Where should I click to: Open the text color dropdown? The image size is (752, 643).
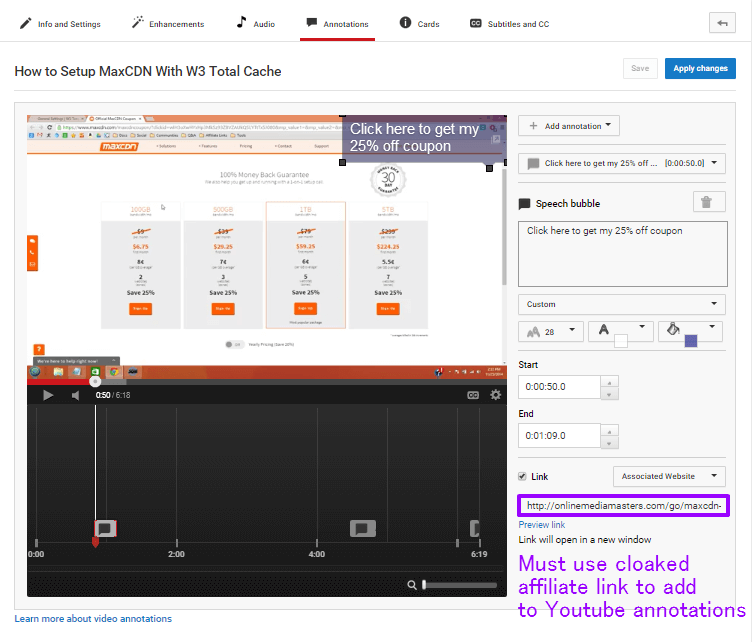621,331
